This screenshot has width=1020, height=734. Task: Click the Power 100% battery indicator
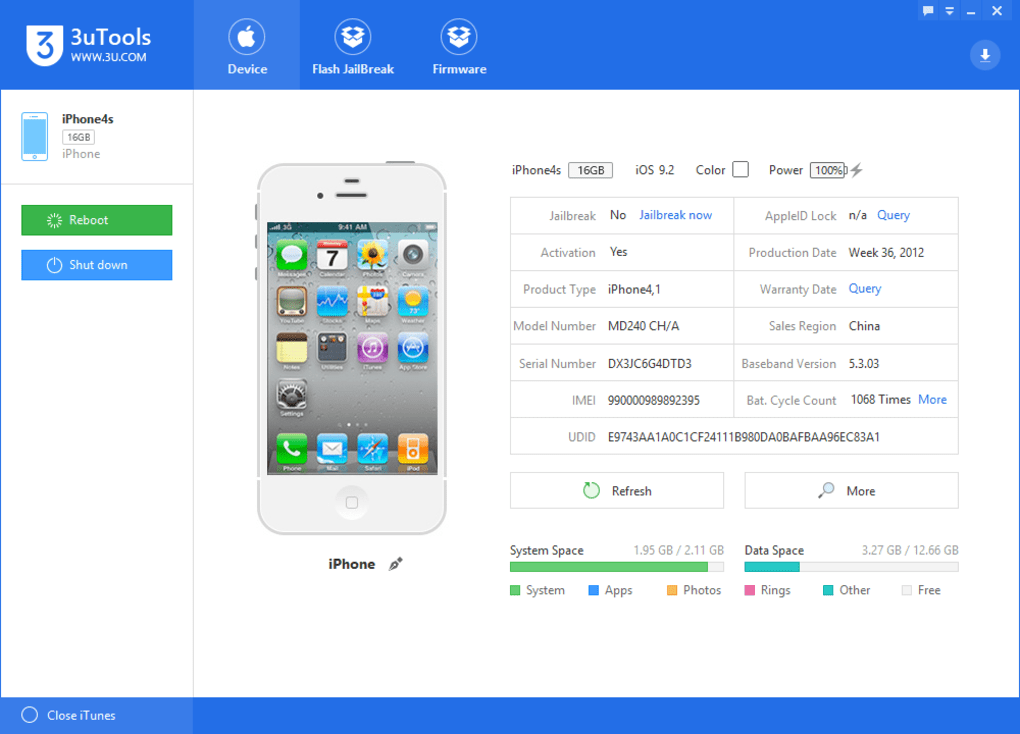[828, 170]
